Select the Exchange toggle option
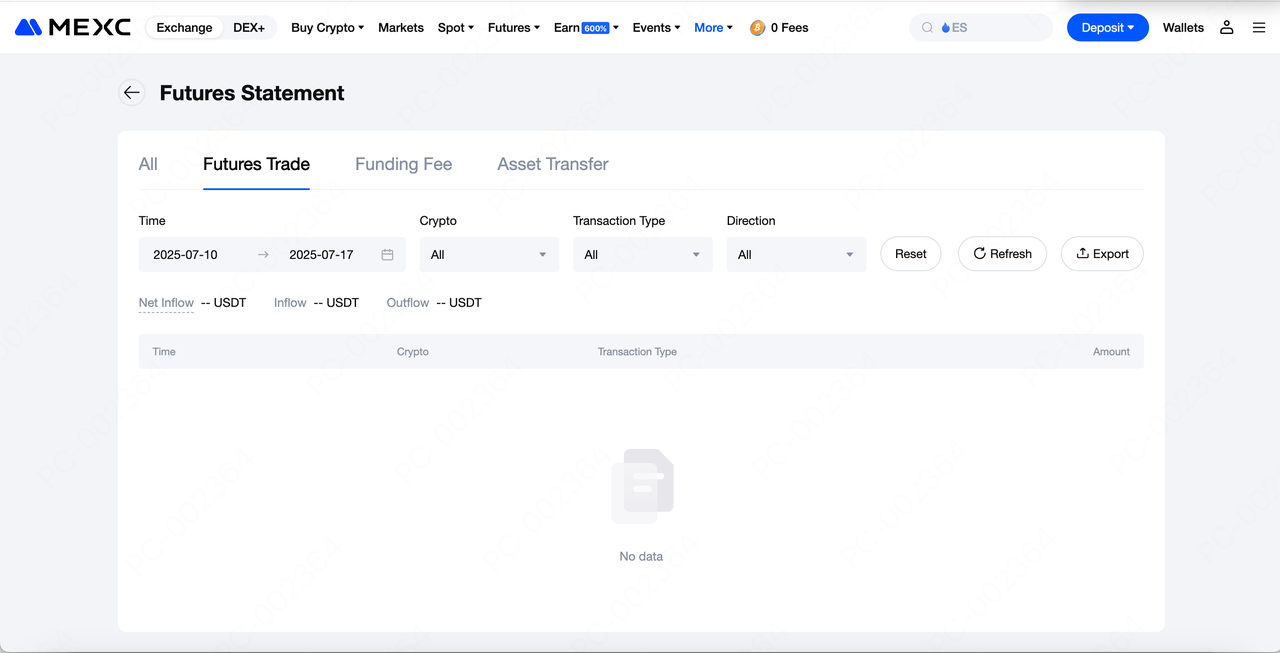This screenshot has width=1280, height=653. [185, 28]
